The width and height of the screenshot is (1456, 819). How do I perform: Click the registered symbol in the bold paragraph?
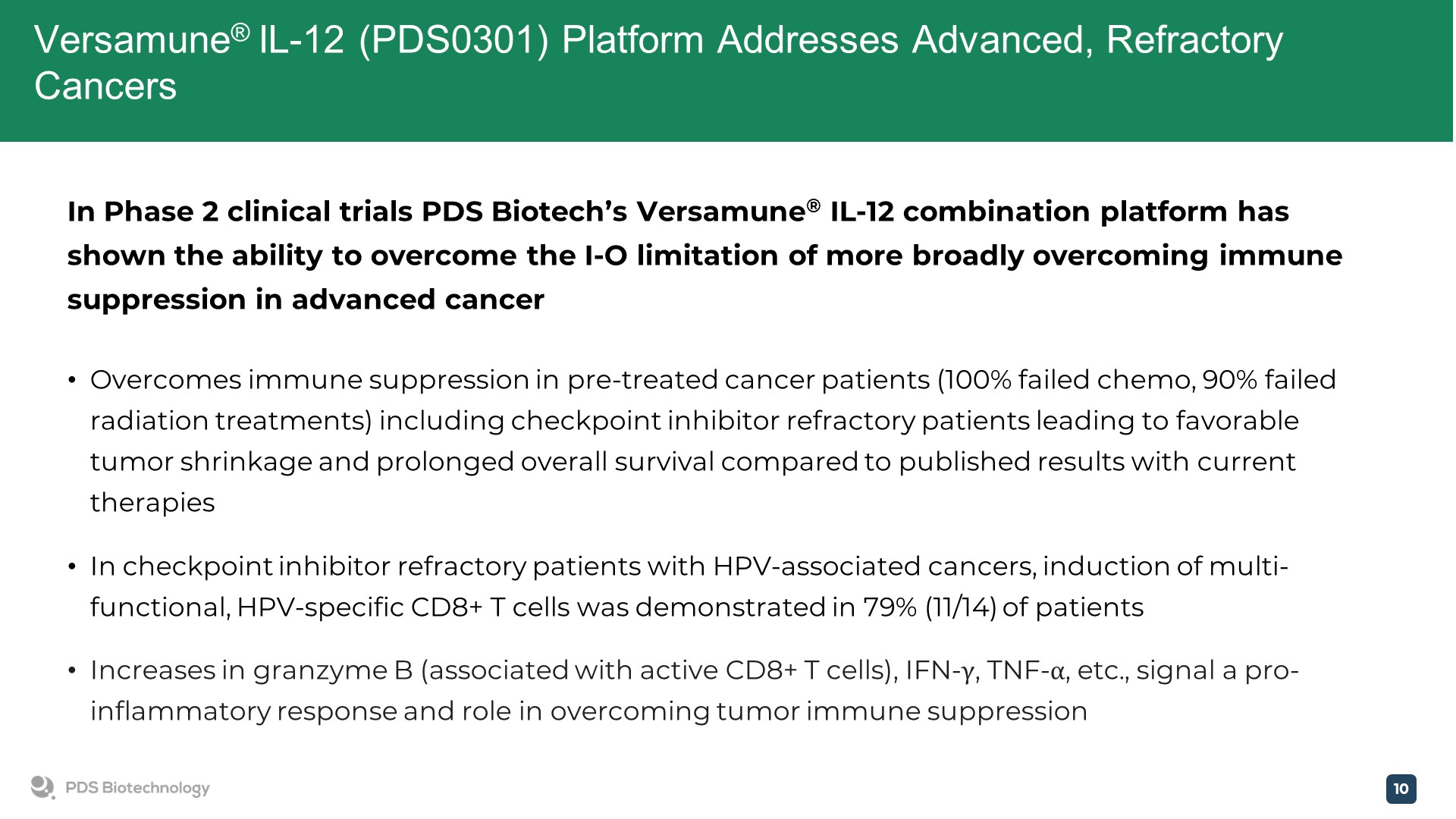pos(813,205)
